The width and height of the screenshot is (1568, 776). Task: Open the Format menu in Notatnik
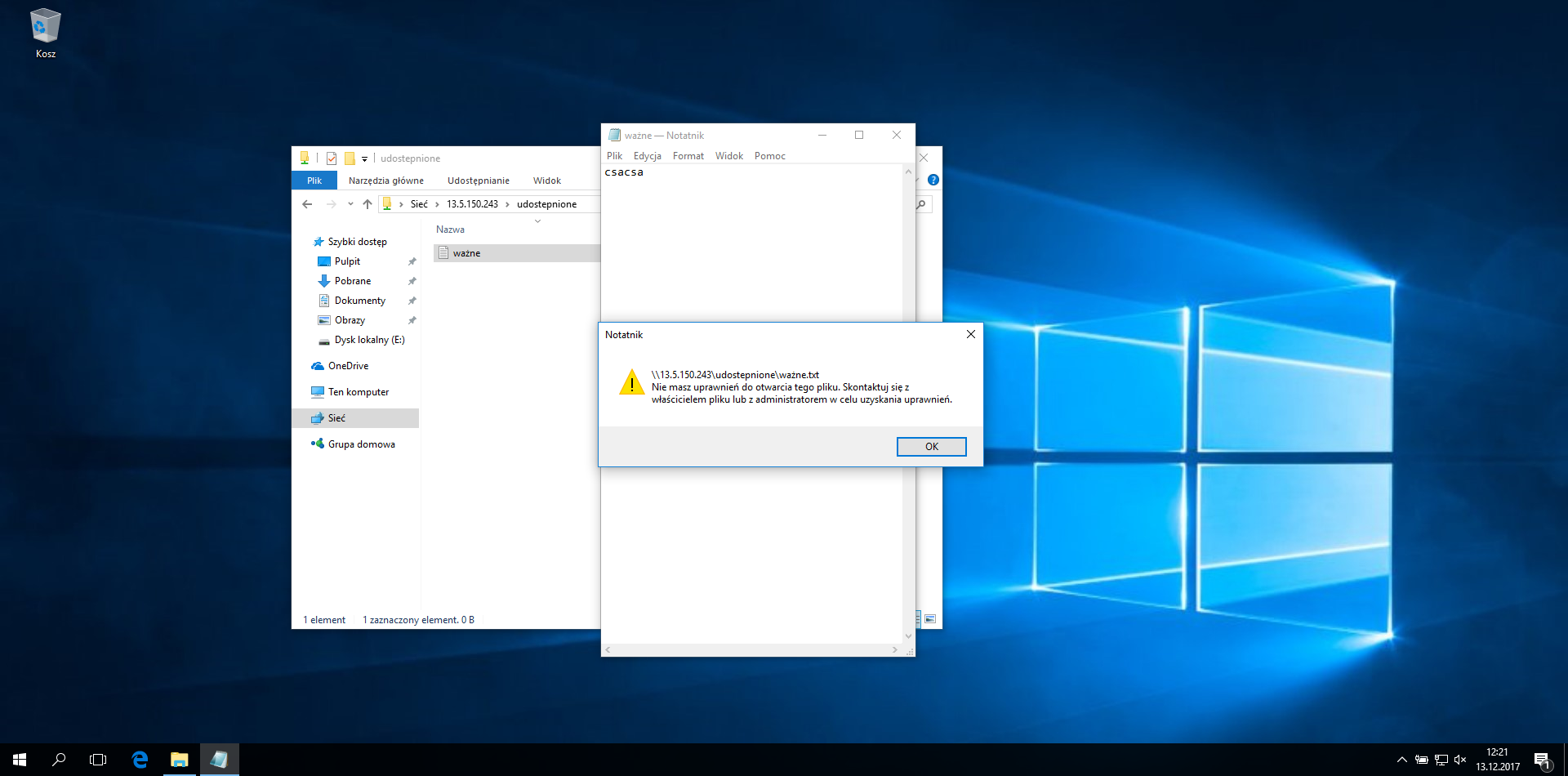coord(688,156)
